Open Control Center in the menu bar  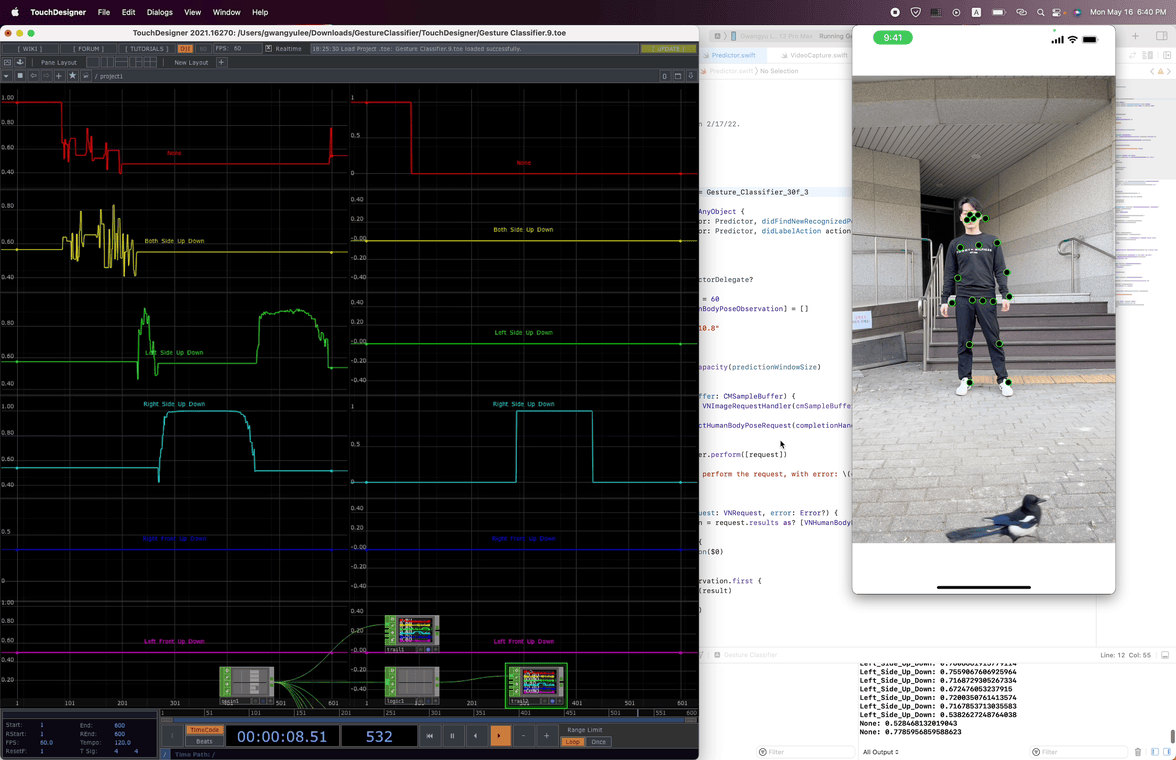tap(1057, 12)
